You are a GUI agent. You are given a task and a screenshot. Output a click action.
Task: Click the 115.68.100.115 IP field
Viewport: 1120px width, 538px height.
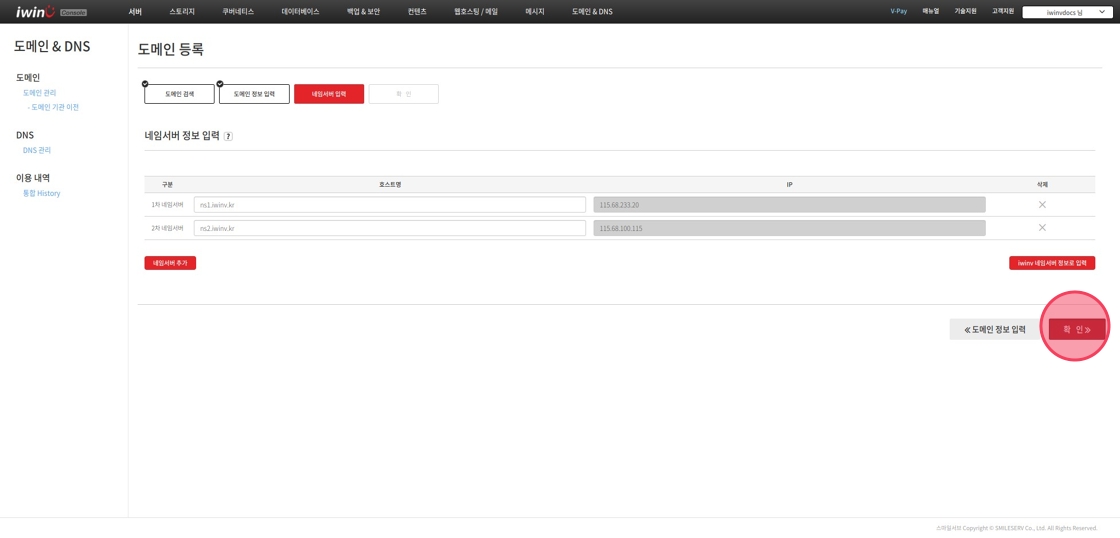pyautogui.click(x=789, y=229)
